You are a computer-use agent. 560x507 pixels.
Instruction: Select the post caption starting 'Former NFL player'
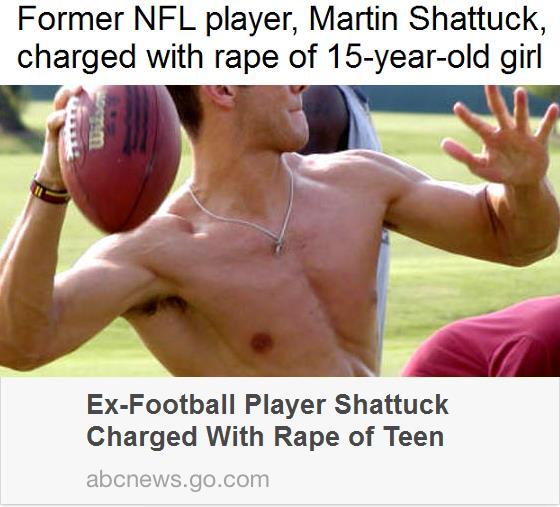[x=281, y=38]
